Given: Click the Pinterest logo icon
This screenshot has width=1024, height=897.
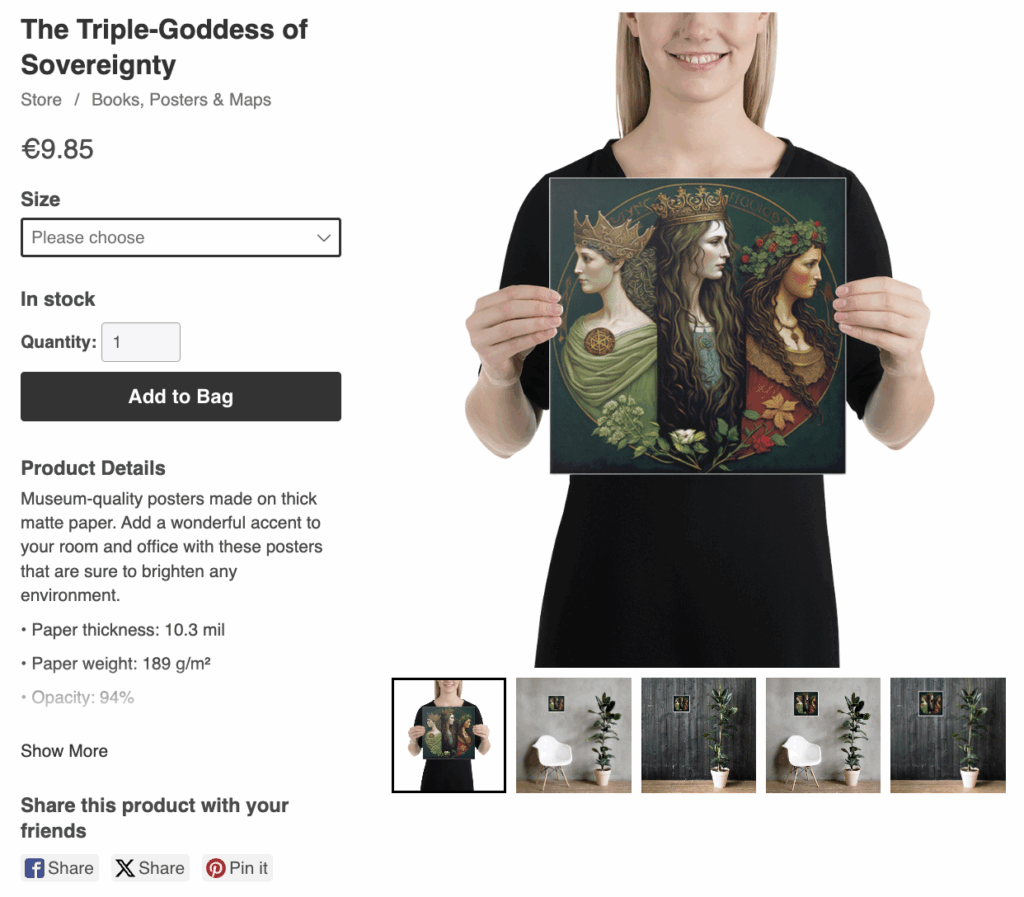Looking at the screenshot, I should [x=216, y=868].
